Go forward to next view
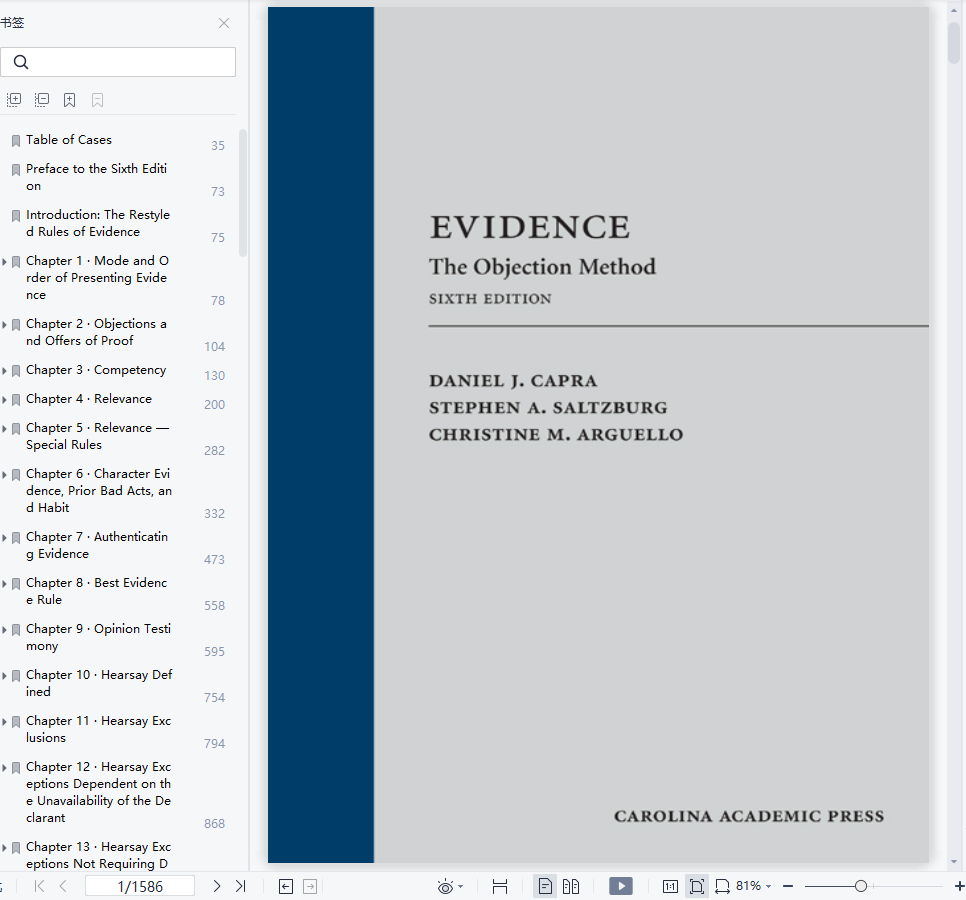The width and height of the screenshot is (966, 900). [310, 886]
